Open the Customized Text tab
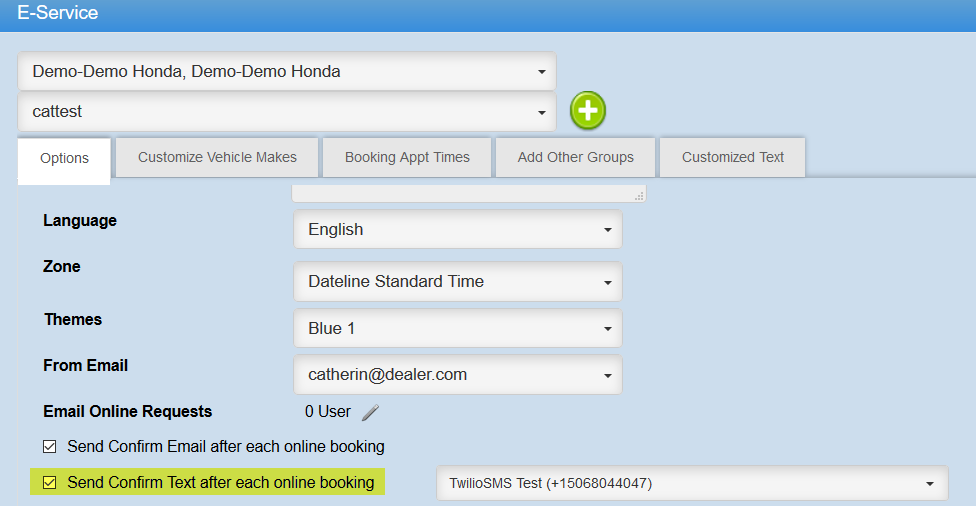The width and height of the screenshot is (976, 506). click(732, 157)
